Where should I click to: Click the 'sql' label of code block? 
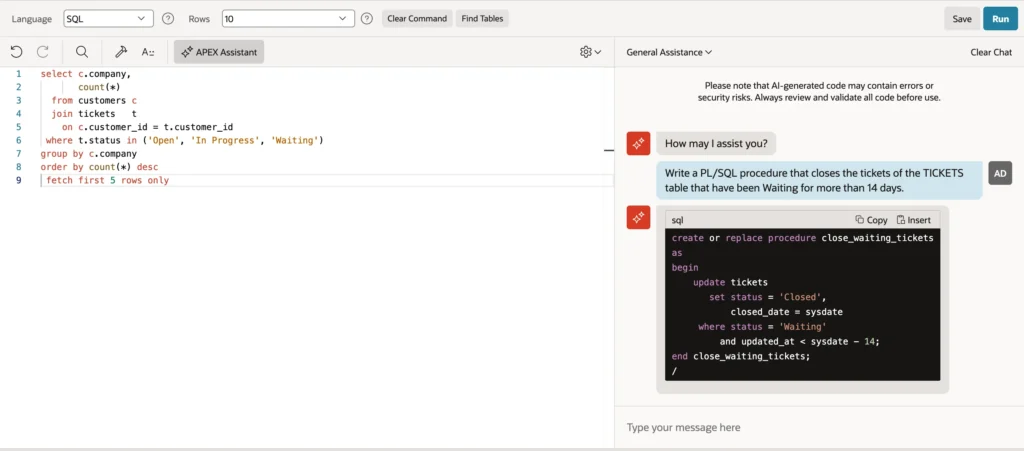[x=677, y=220]
